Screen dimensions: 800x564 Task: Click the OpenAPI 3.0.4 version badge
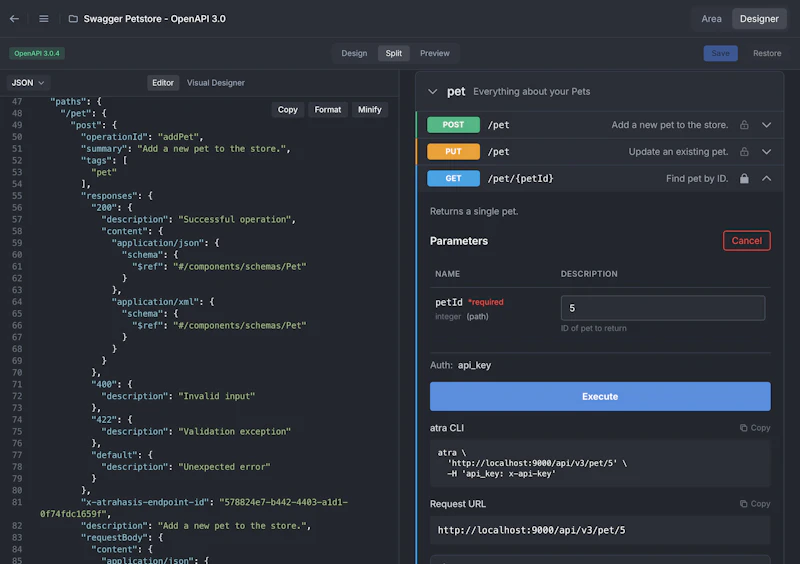[x=37, y=53]
